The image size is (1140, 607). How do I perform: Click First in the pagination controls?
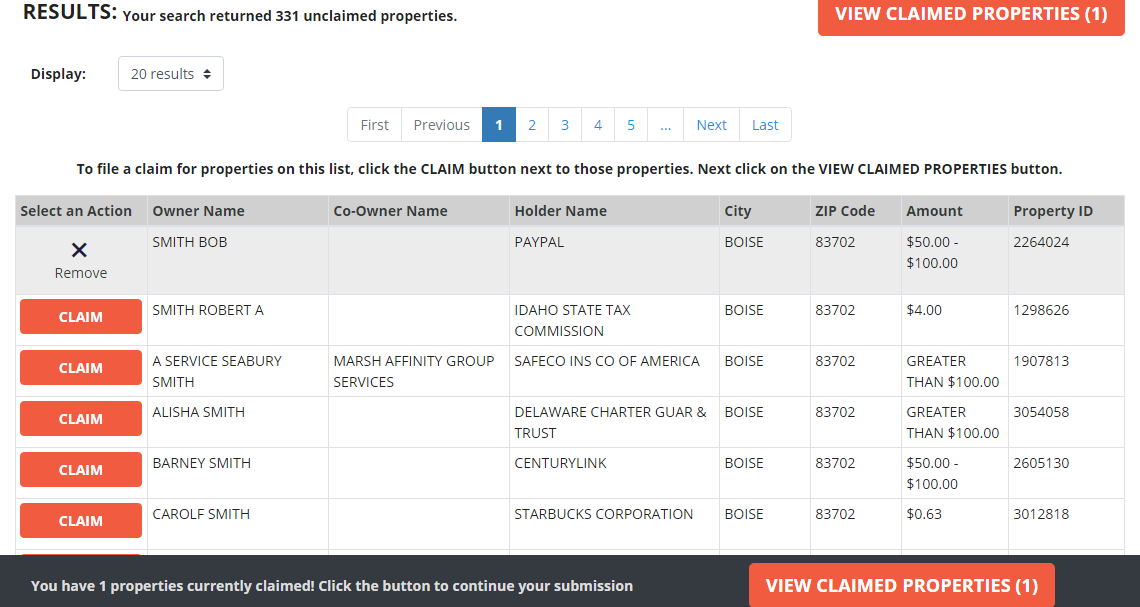[374, 124]
